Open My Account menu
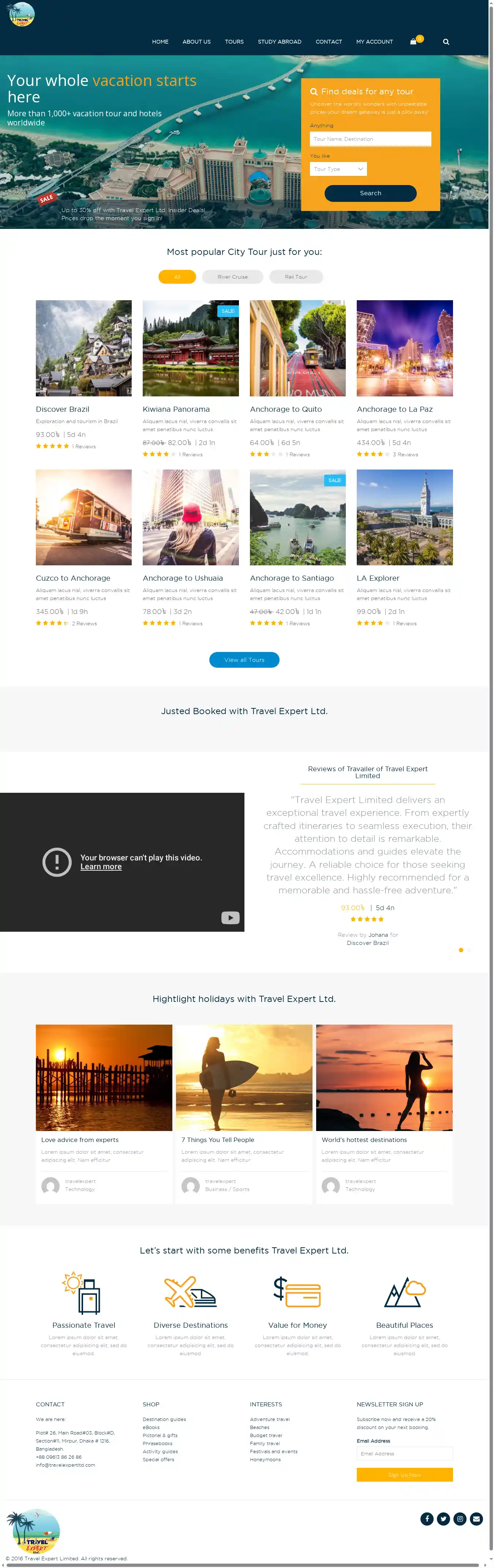 (x=375, y=42)
